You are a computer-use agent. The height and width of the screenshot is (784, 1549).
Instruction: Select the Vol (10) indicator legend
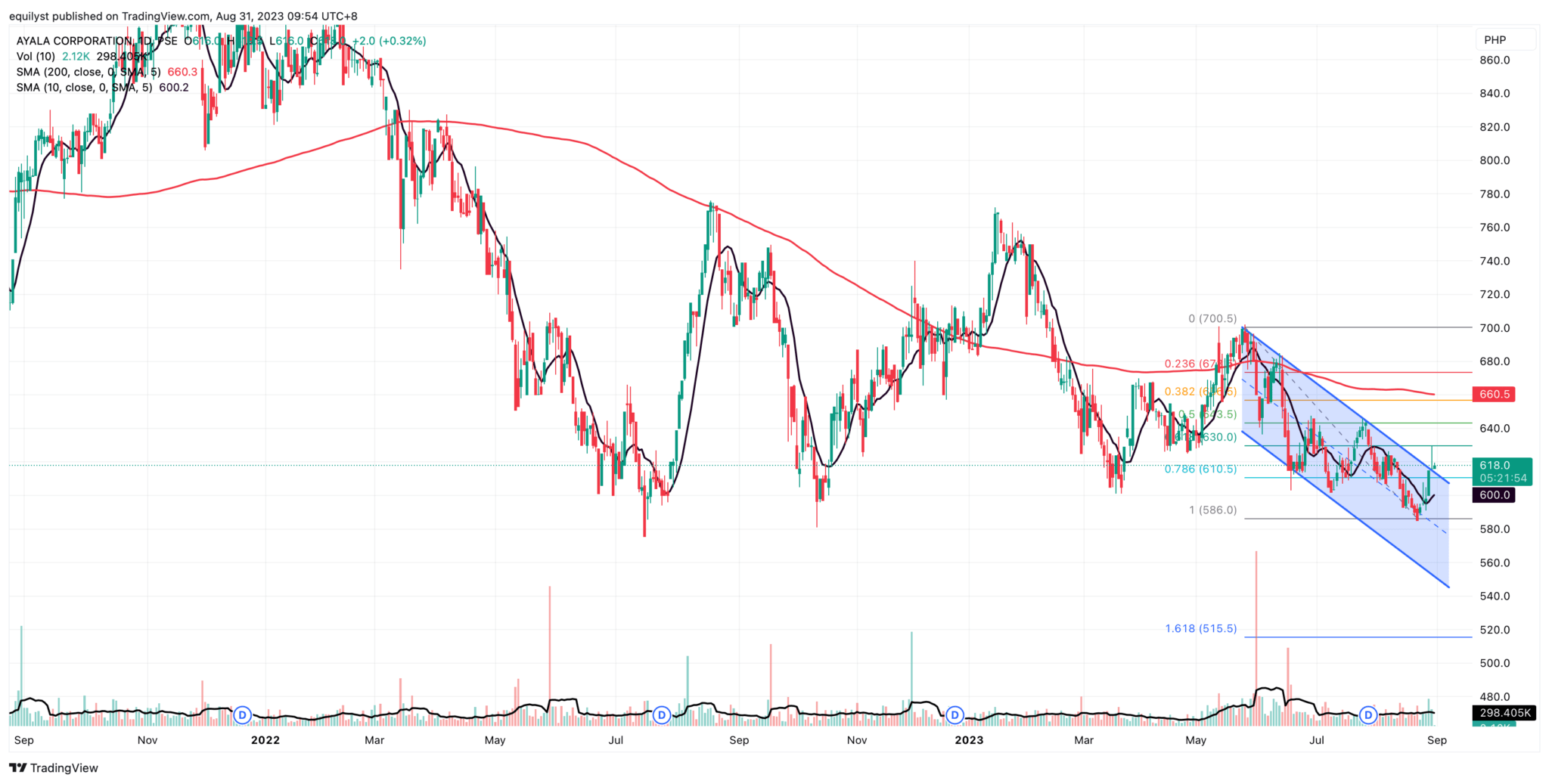pos(36,57)
